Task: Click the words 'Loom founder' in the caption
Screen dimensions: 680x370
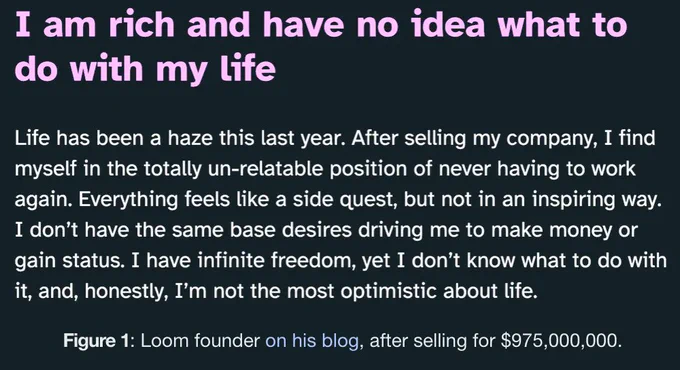Action: [200, 341]
